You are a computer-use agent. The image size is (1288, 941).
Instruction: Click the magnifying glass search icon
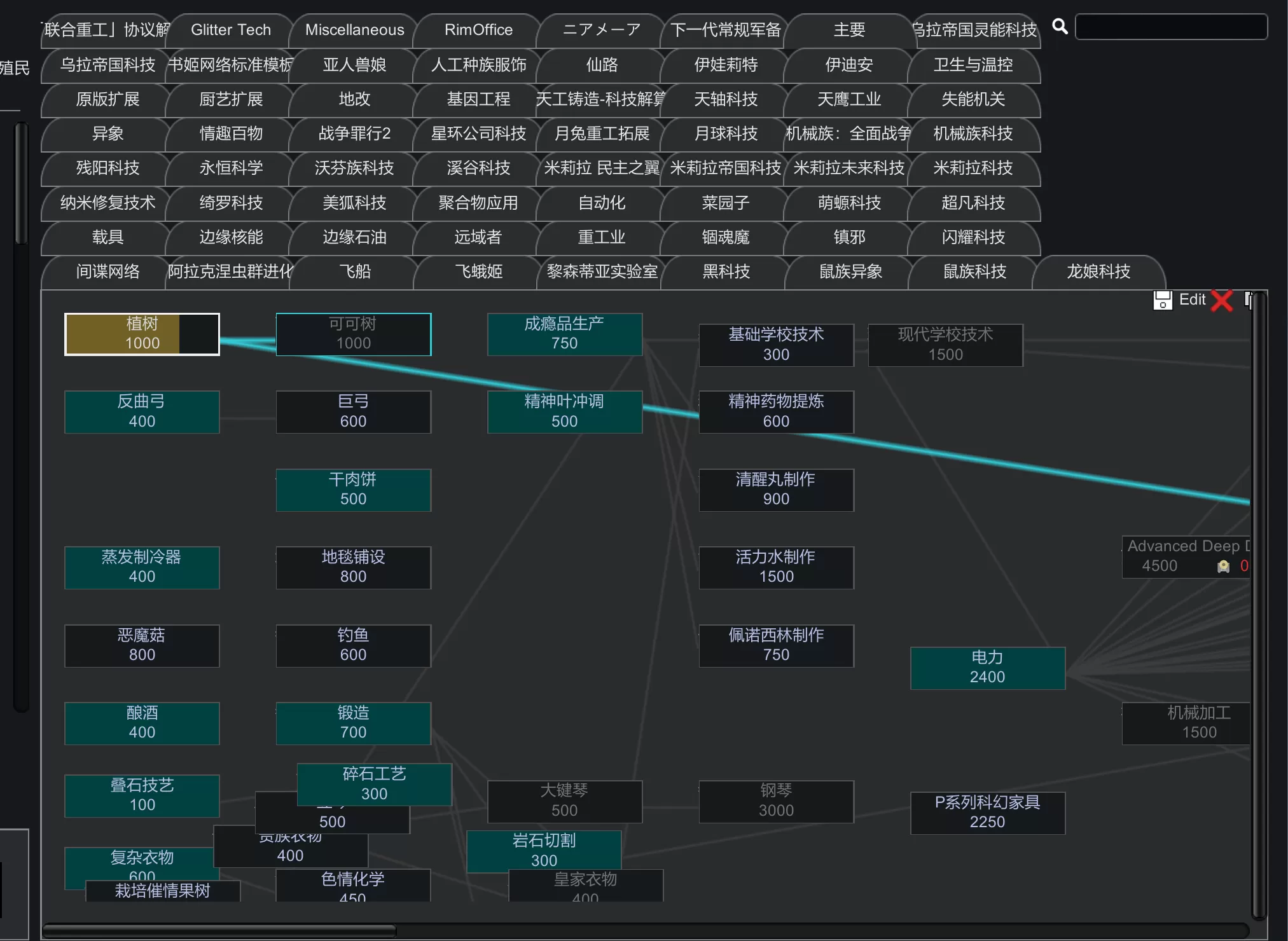pyautogui.click(x=1060, y=27)
